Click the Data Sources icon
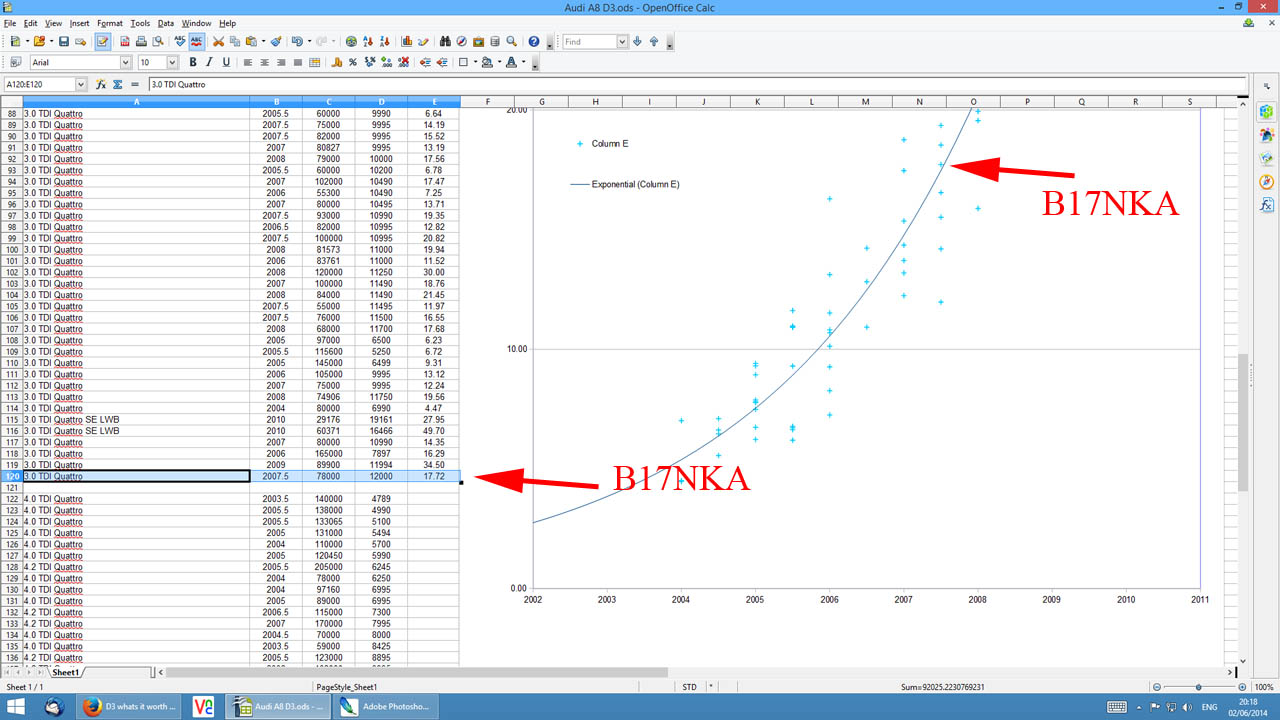1280x720 pixels. (495, 42)
